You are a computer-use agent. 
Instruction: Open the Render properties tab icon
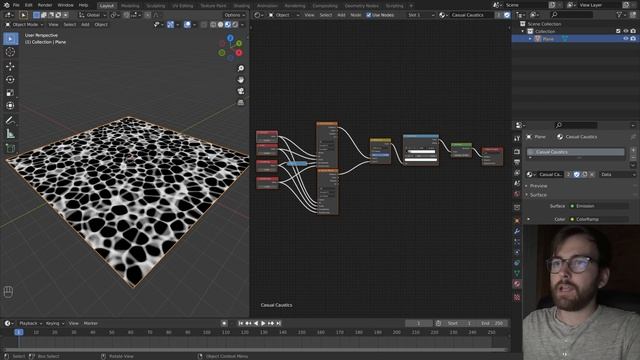517,151
